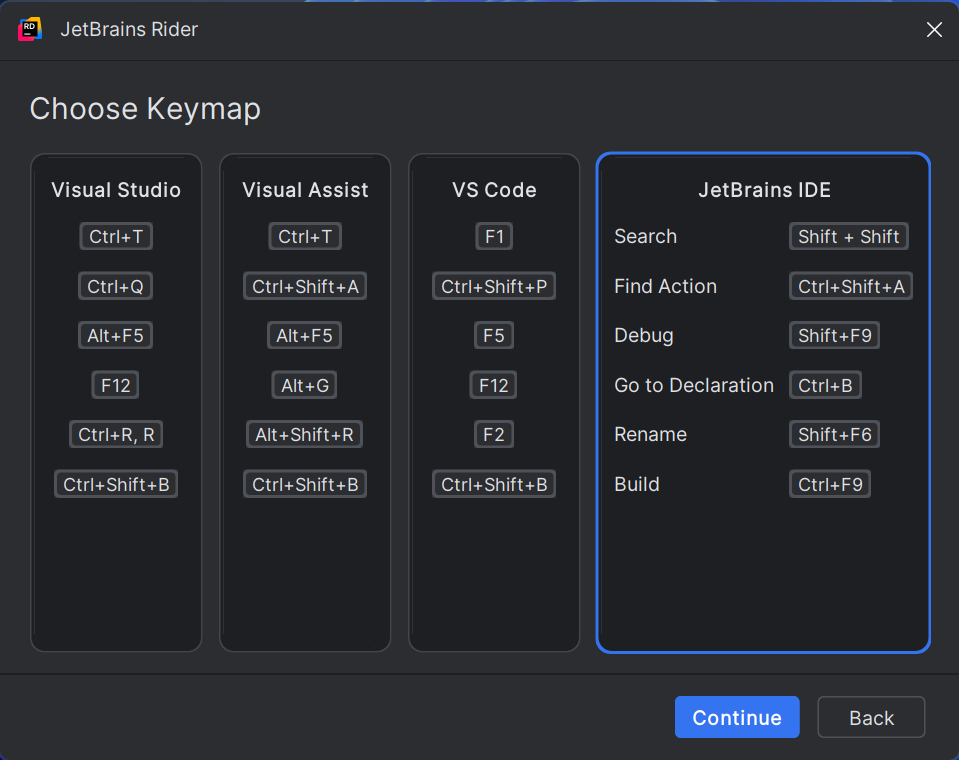Image resolution: width=959 pixels, height=760 pixels.
Task: Pick the VS Code keymap card
Action: coord(494,402)
